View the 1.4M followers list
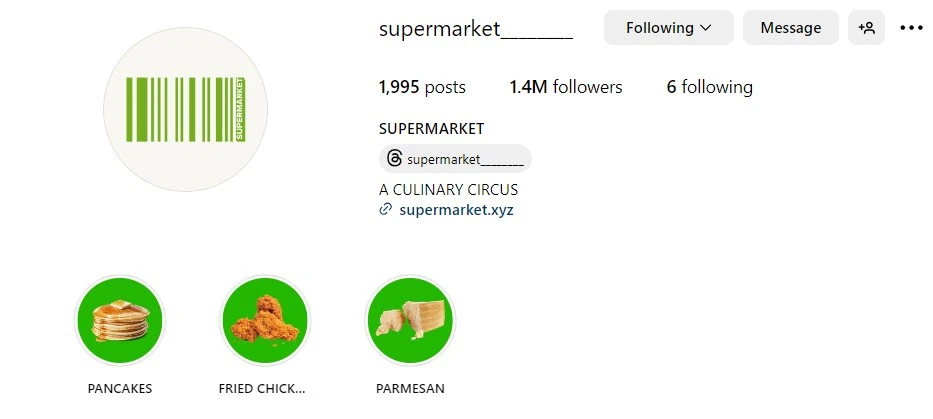The width and height of the screenshot is (933, 419). tap(565, 87)
